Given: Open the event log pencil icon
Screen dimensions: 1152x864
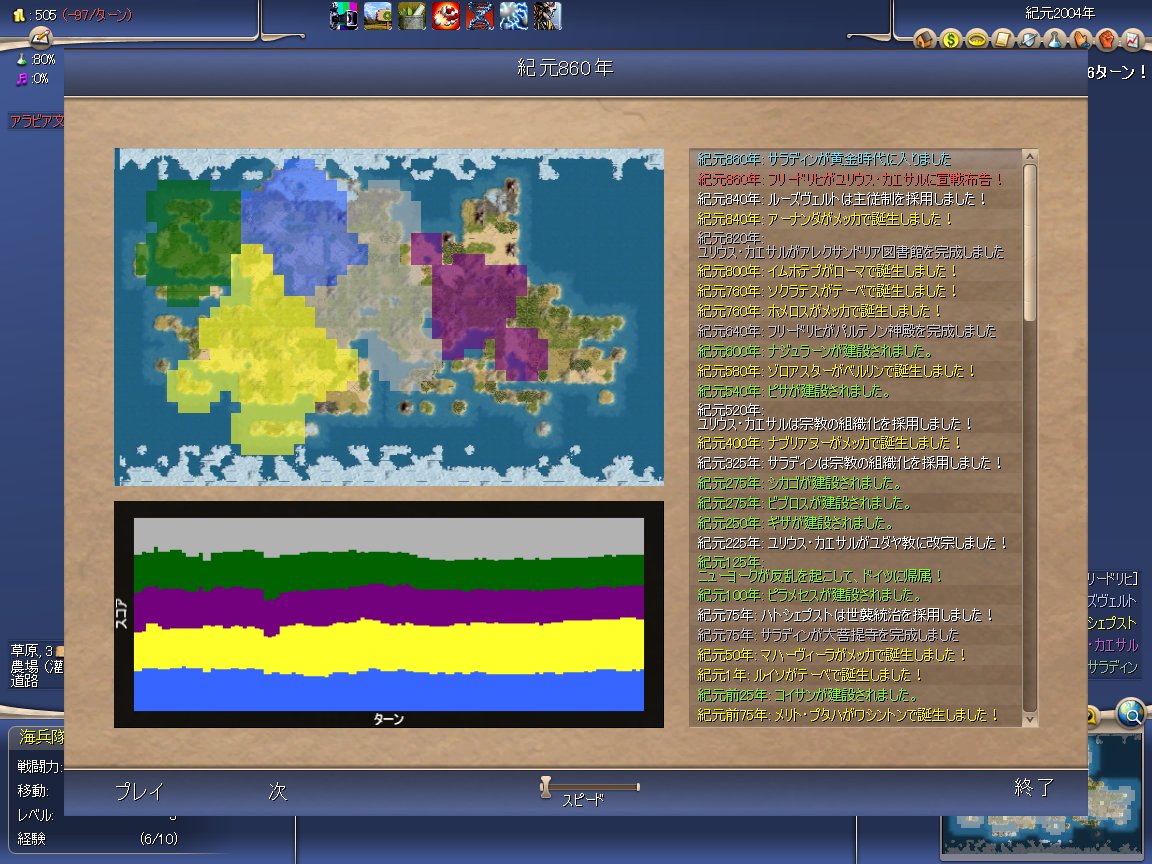Looking at the screenshot, I should coord(40,37).
